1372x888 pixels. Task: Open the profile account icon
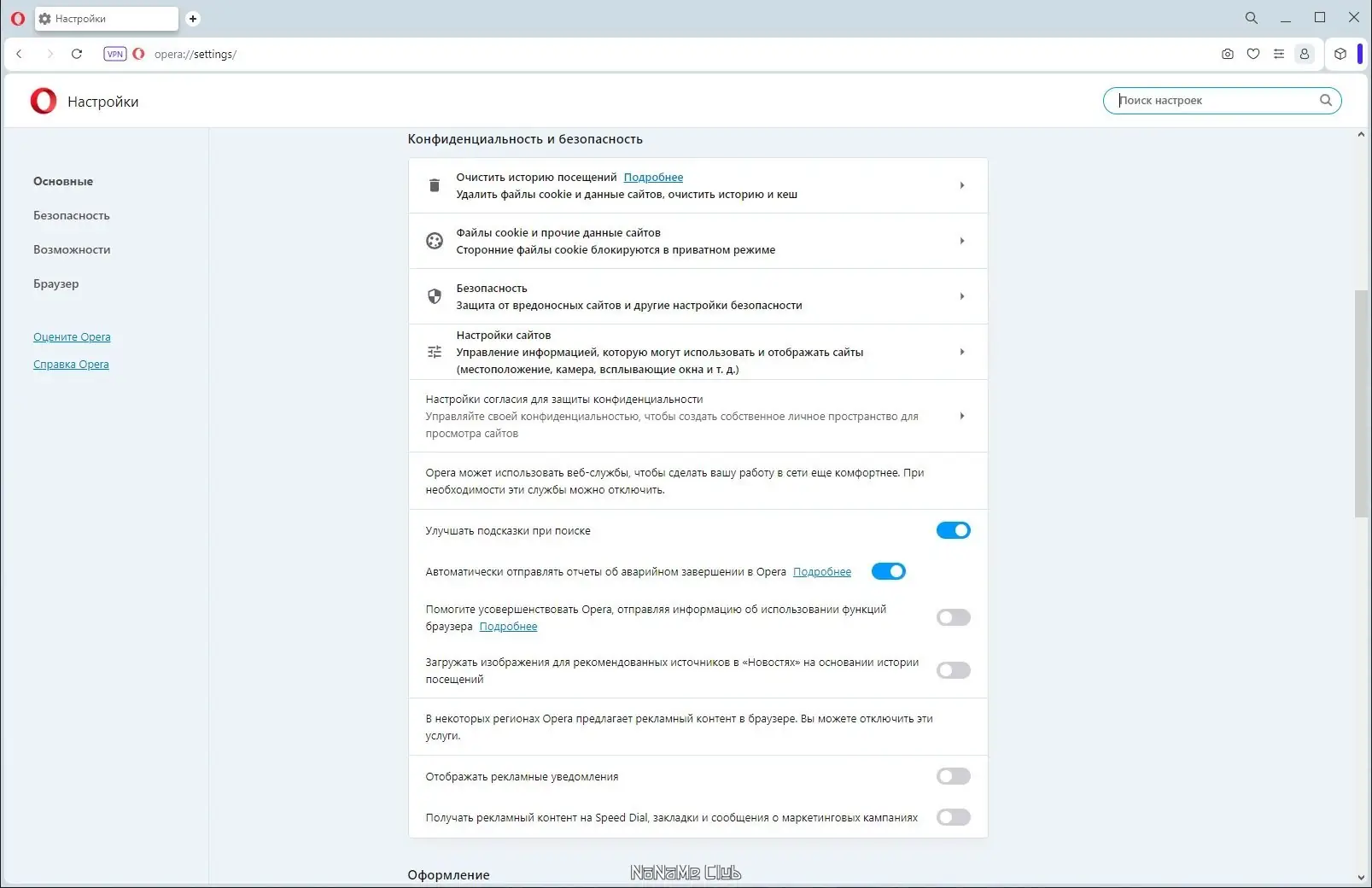(x=1305, y=54)
